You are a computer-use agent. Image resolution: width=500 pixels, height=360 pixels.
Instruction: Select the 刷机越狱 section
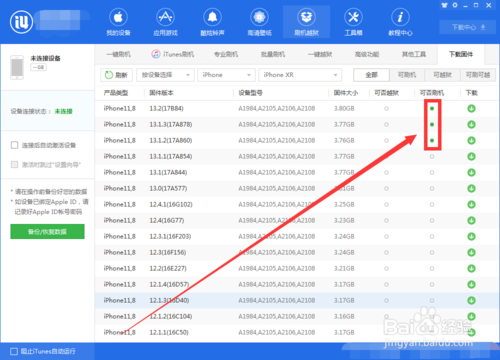pos(306,22)
